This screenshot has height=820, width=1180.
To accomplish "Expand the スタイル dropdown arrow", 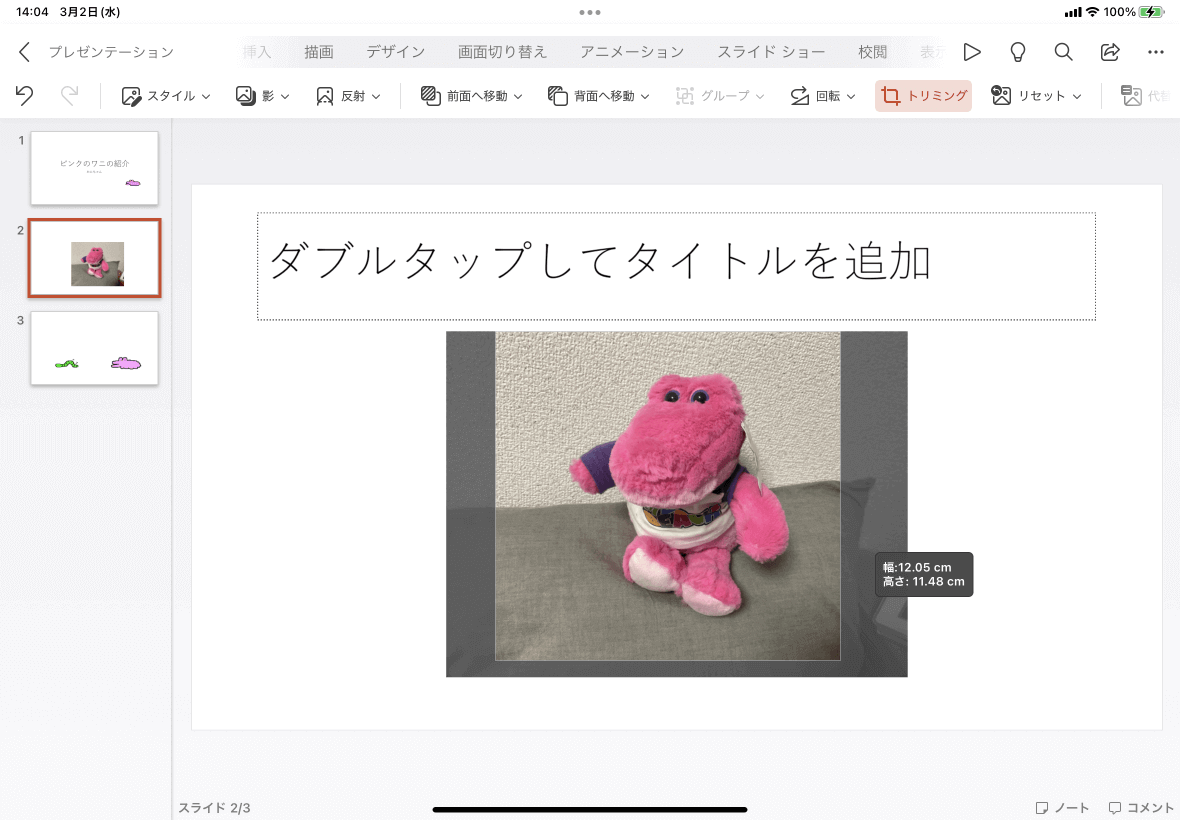I will pyautogui.click(x=206, y=97).
